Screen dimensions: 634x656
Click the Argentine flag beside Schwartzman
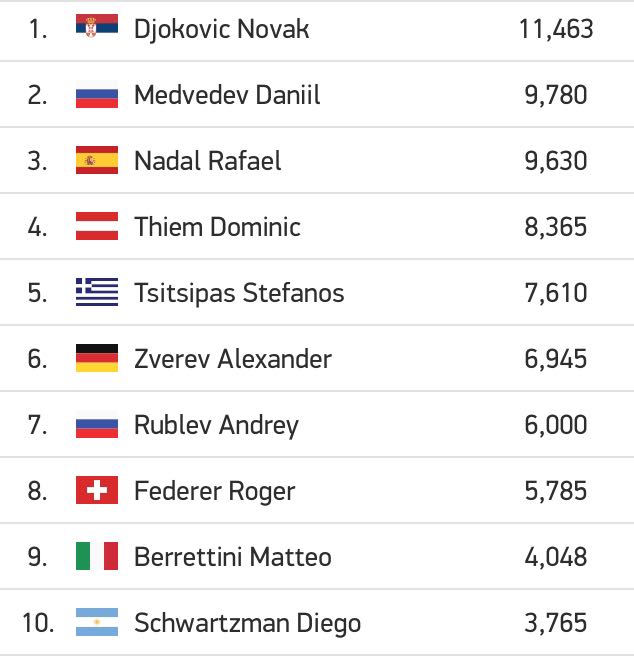[x=97, y=622]
